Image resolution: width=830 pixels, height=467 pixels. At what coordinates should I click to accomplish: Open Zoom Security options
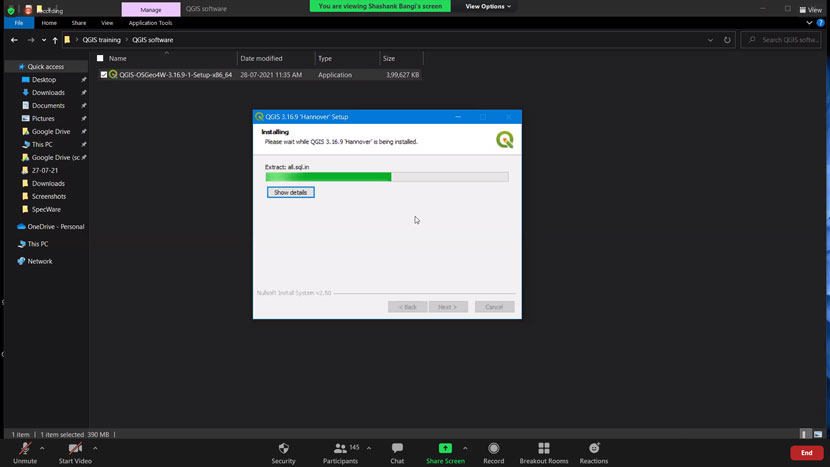[x=283, y=453]
